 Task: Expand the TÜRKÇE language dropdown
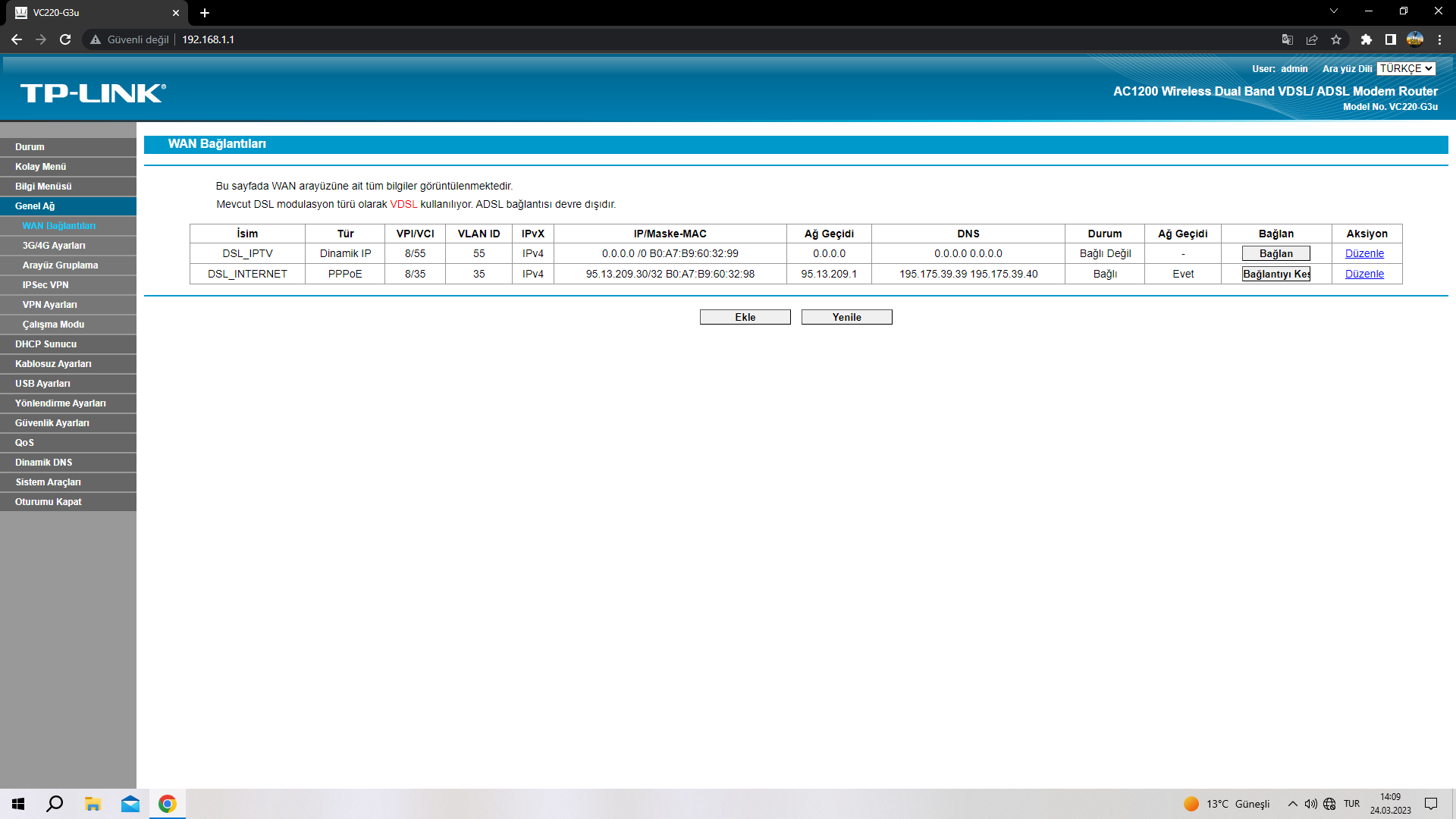point(1406,68)
